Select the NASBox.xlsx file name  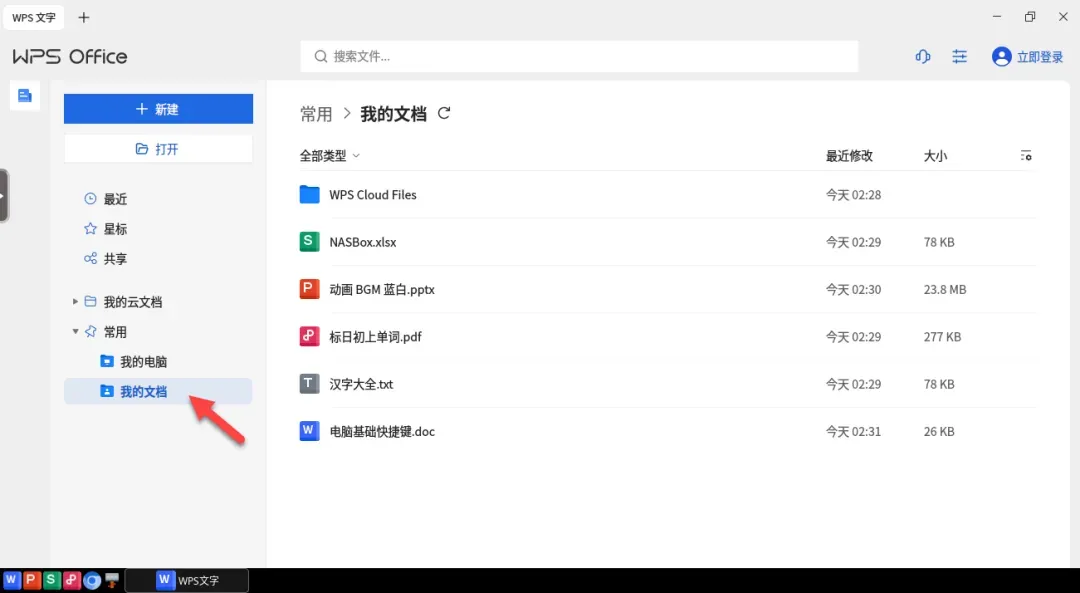point(363,242)
